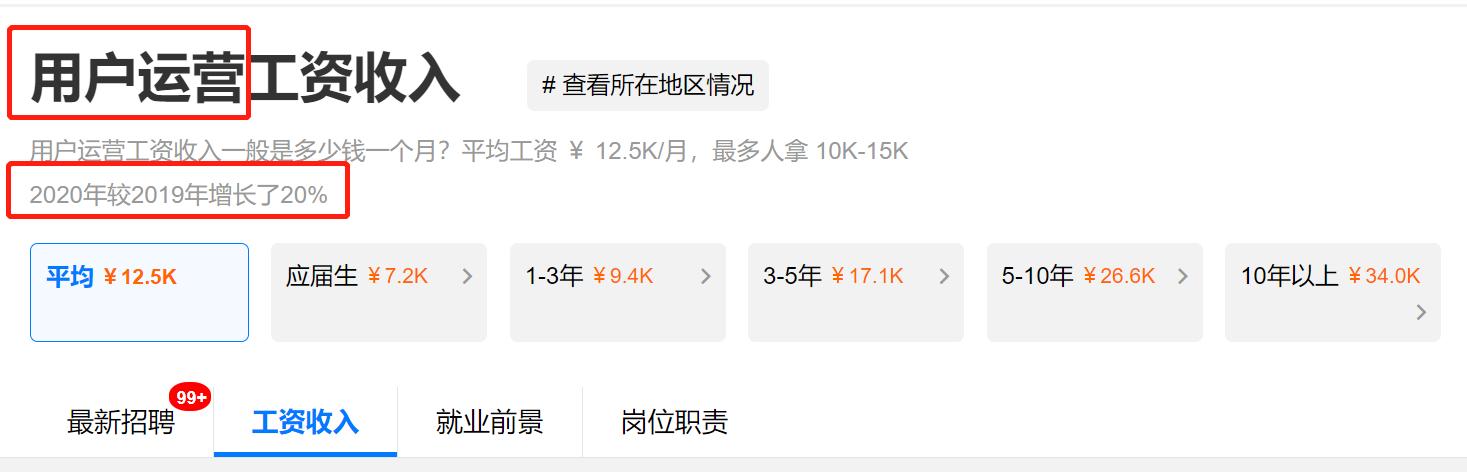Click the chevron arrow on 10年以上 card
The image size is (1467, 472).
[x=1421, y=313]
